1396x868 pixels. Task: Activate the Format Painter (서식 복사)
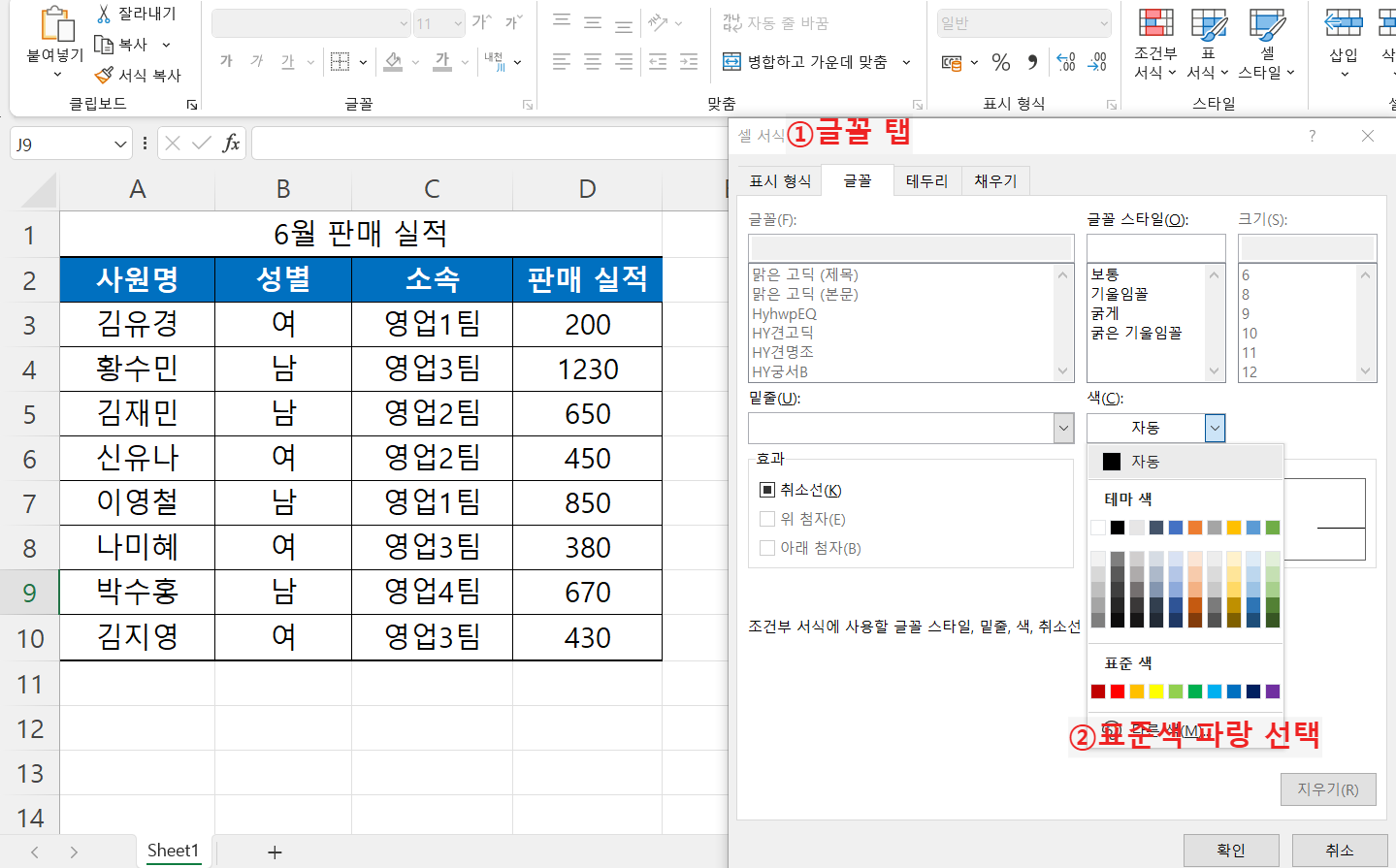coord(105,75)
